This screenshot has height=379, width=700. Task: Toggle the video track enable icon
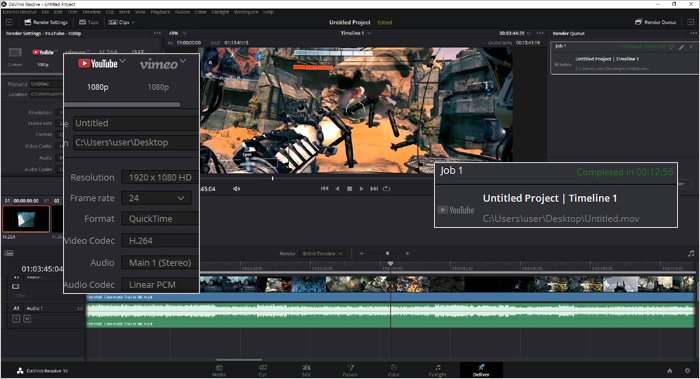click(x=16, y=286)
